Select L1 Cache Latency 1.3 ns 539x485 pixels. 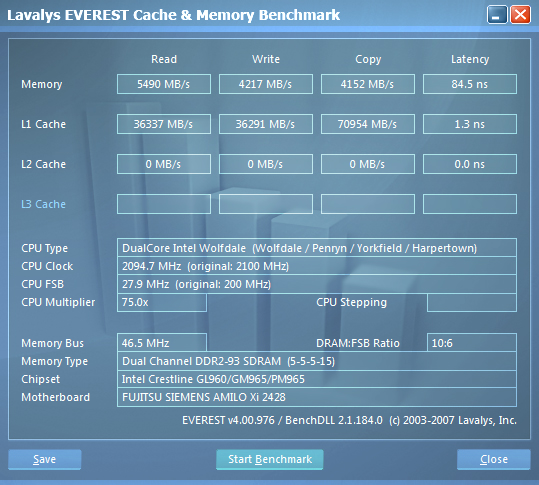tap(470, 124)
